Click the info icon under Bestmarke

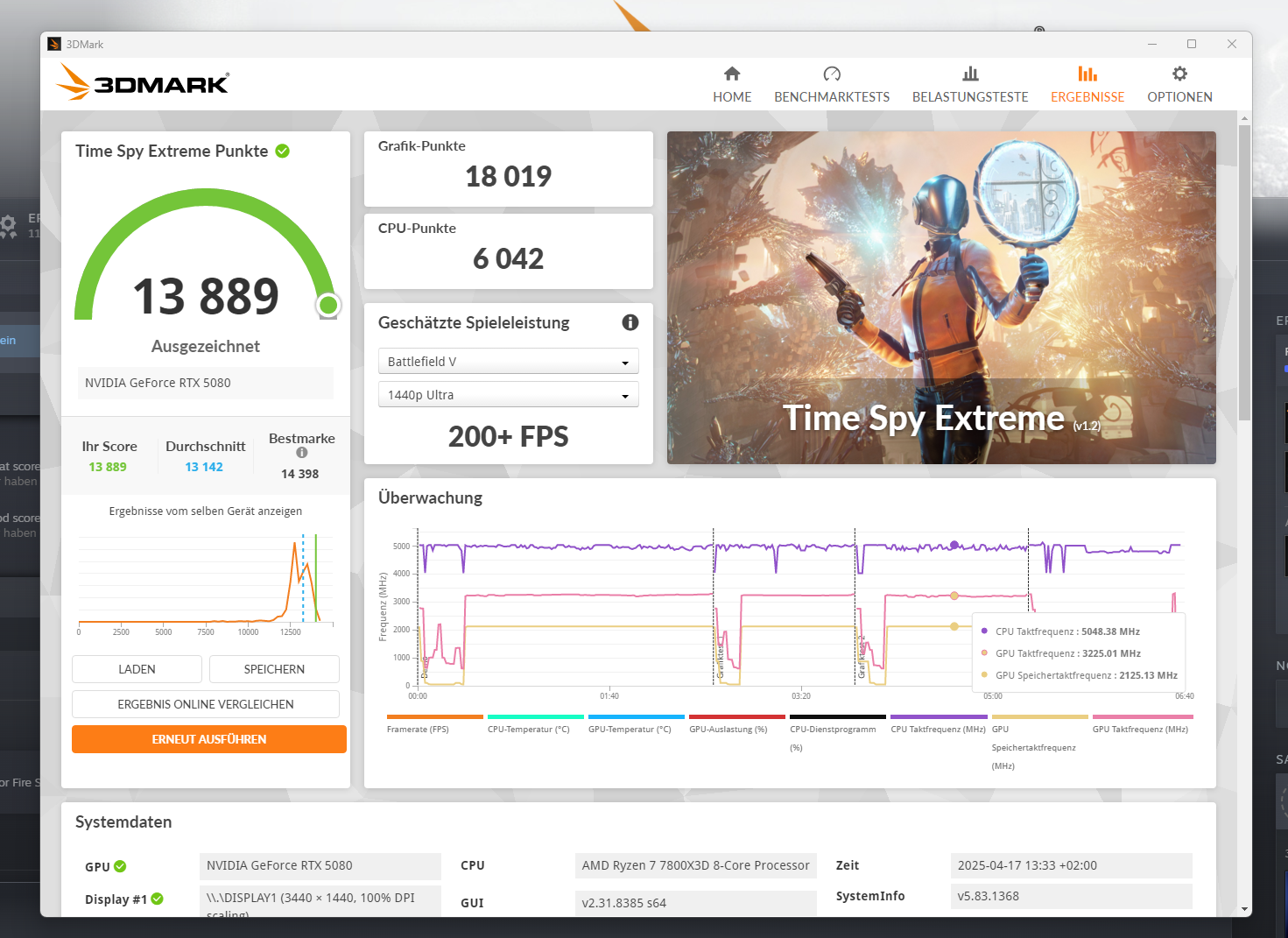coord(301,453)
